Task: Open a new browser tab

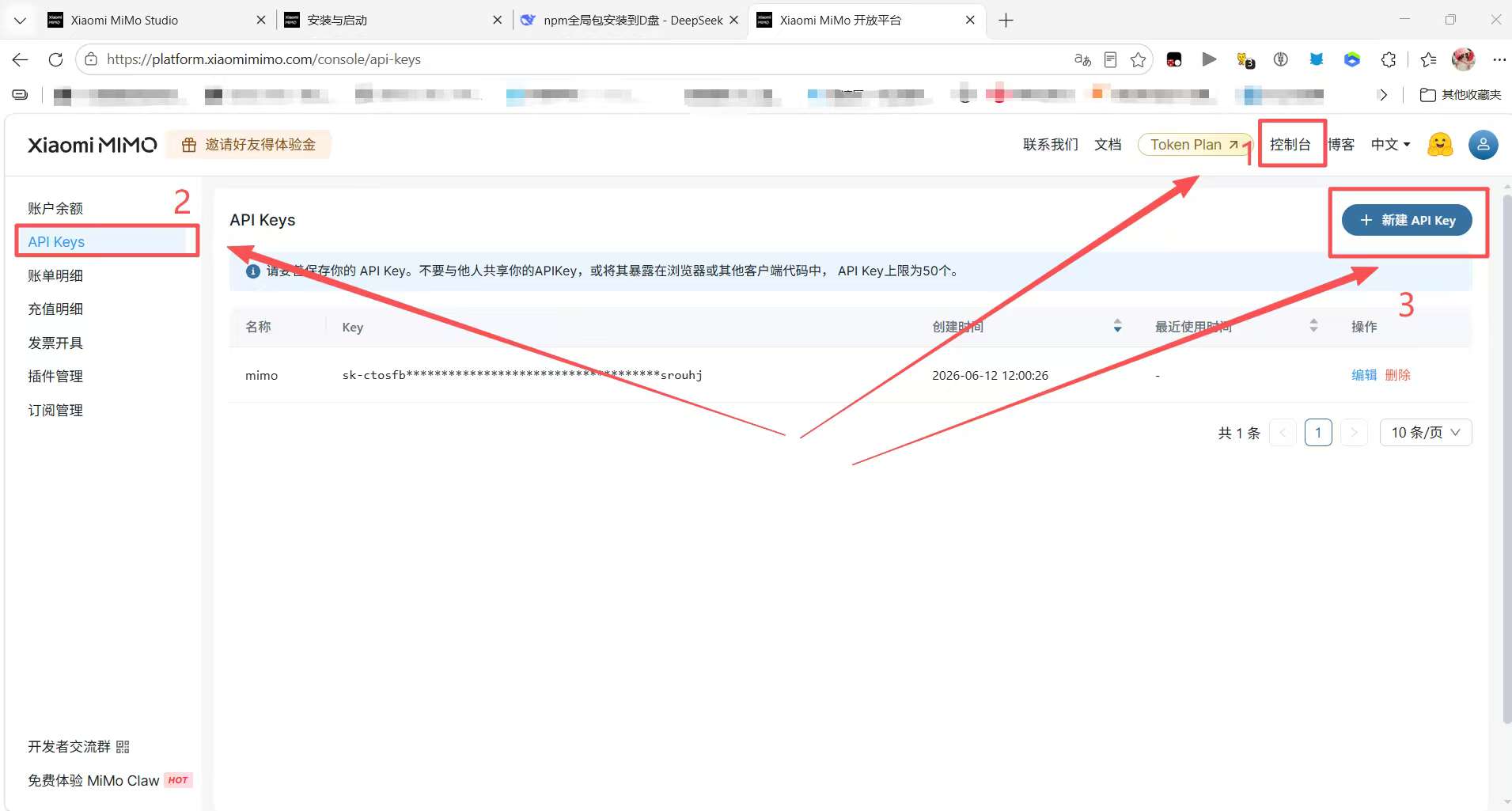Action: (1006, 21)
